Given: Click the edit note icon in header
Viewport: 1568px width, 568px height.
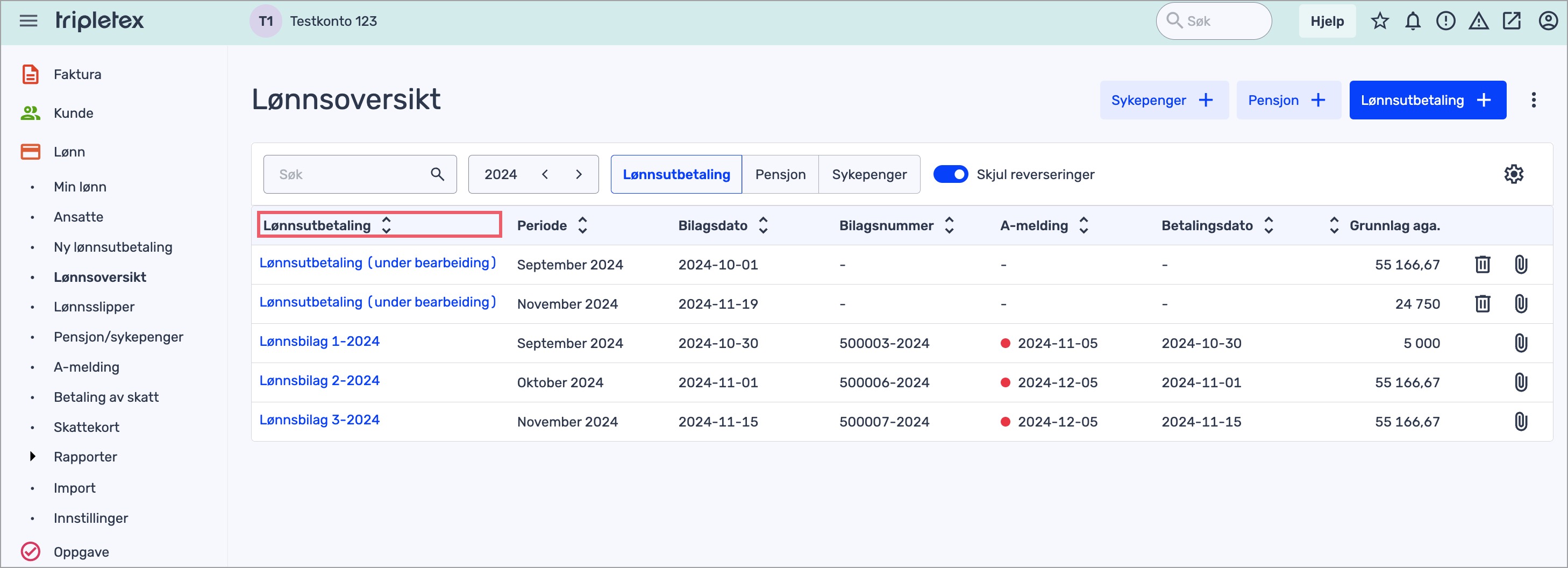Looking at the screenshot, I should pyautogui.click(x=1512, y=22).
